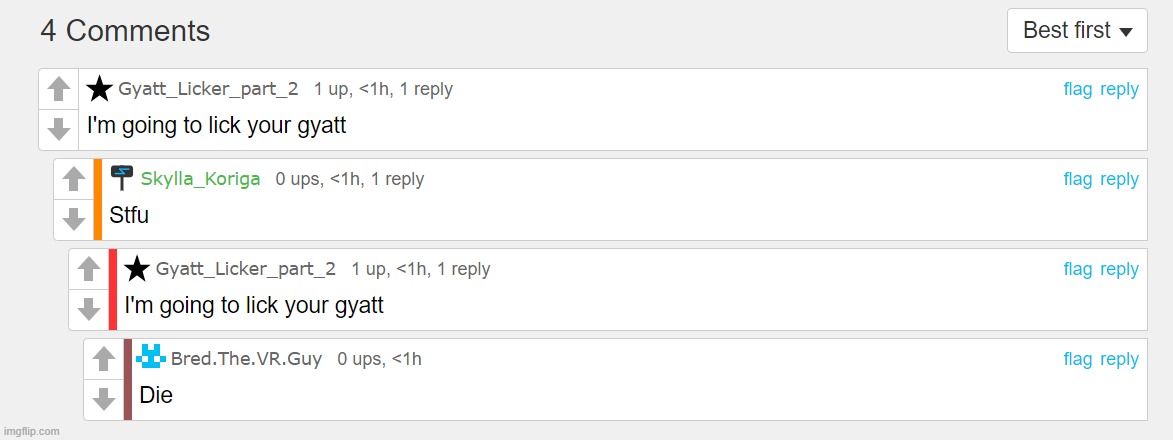Image resolution: width=1173 pixels, height=440 pixels.
Task: Open Skylla_Koriga's user profile
Action: pyautogui.click(x=200, y=179)
